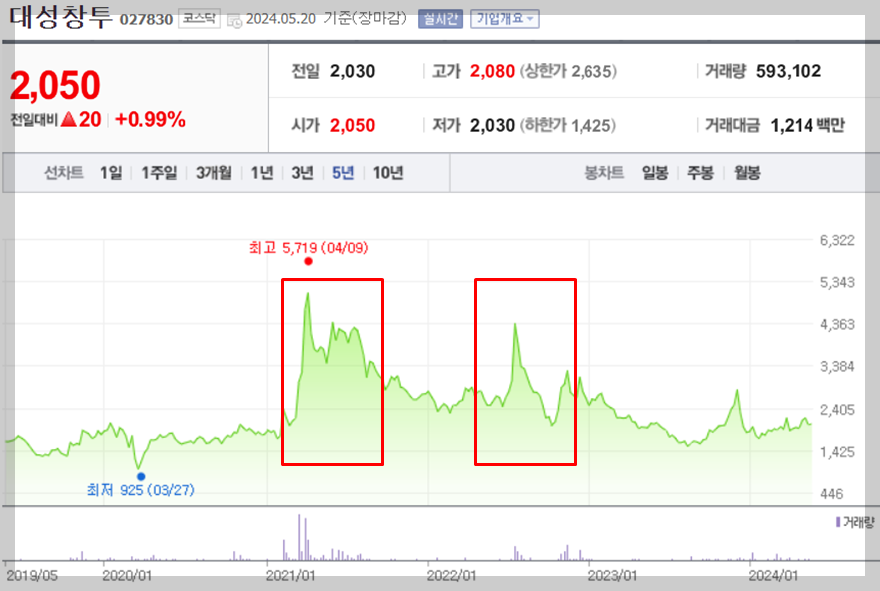The height and width of the screenshot is (591, 880).
Task: Click the red 최고 5,719 peak marker
Action: pyautogui.click(x=308, y=262)
